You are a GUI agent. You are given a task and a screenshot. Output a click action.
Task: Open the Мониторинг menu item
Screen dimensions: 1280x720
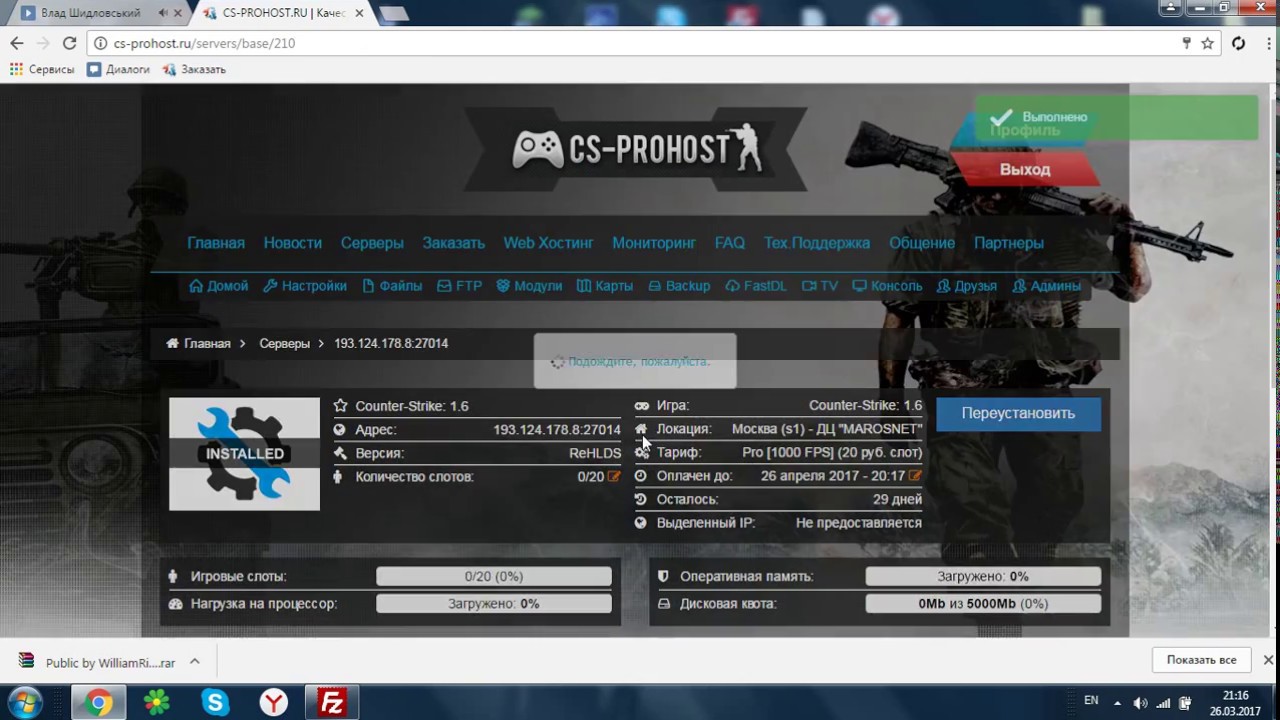point(654,243)
